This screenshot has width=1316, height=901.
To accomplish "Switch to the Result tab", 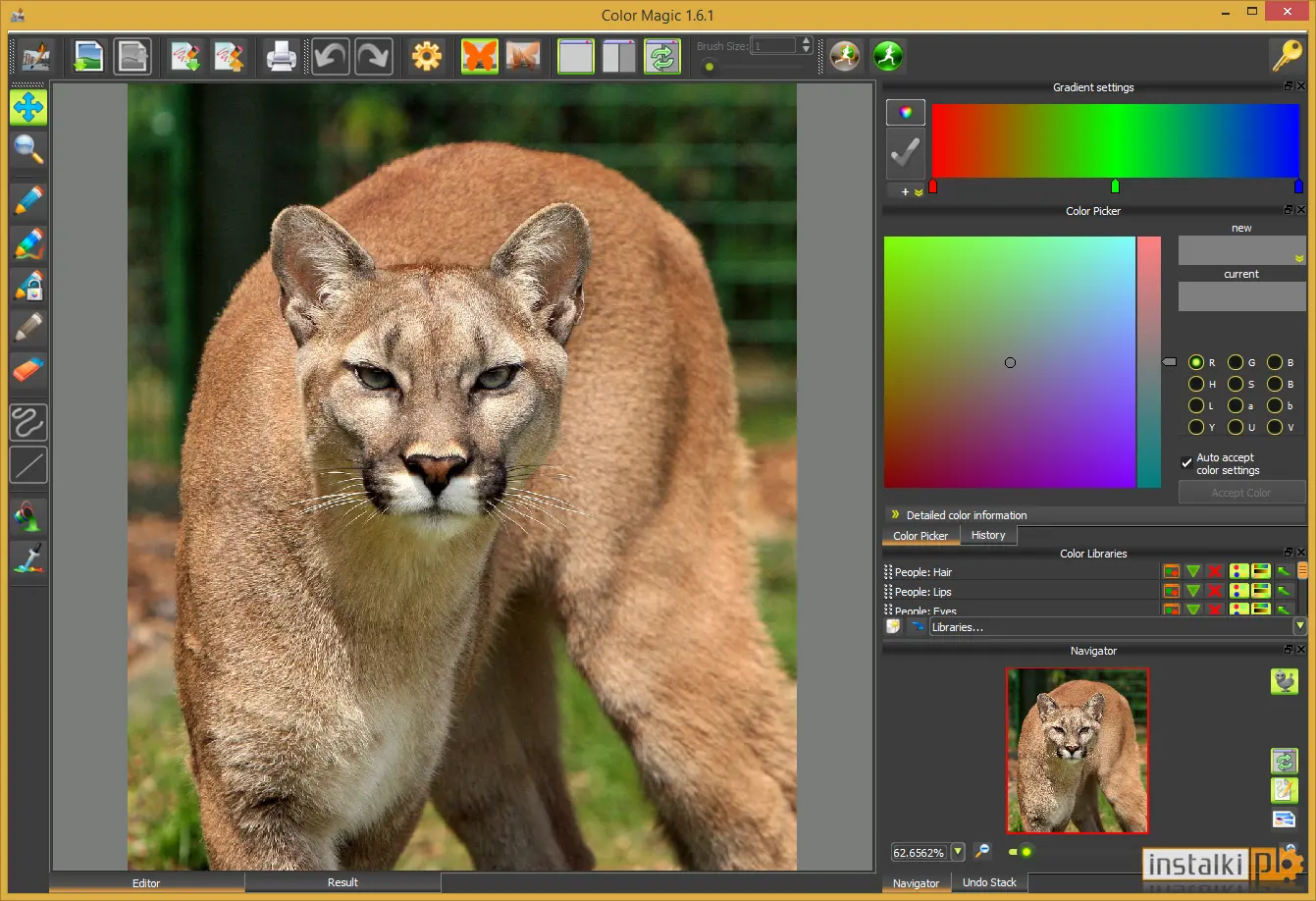I will 342,882.
